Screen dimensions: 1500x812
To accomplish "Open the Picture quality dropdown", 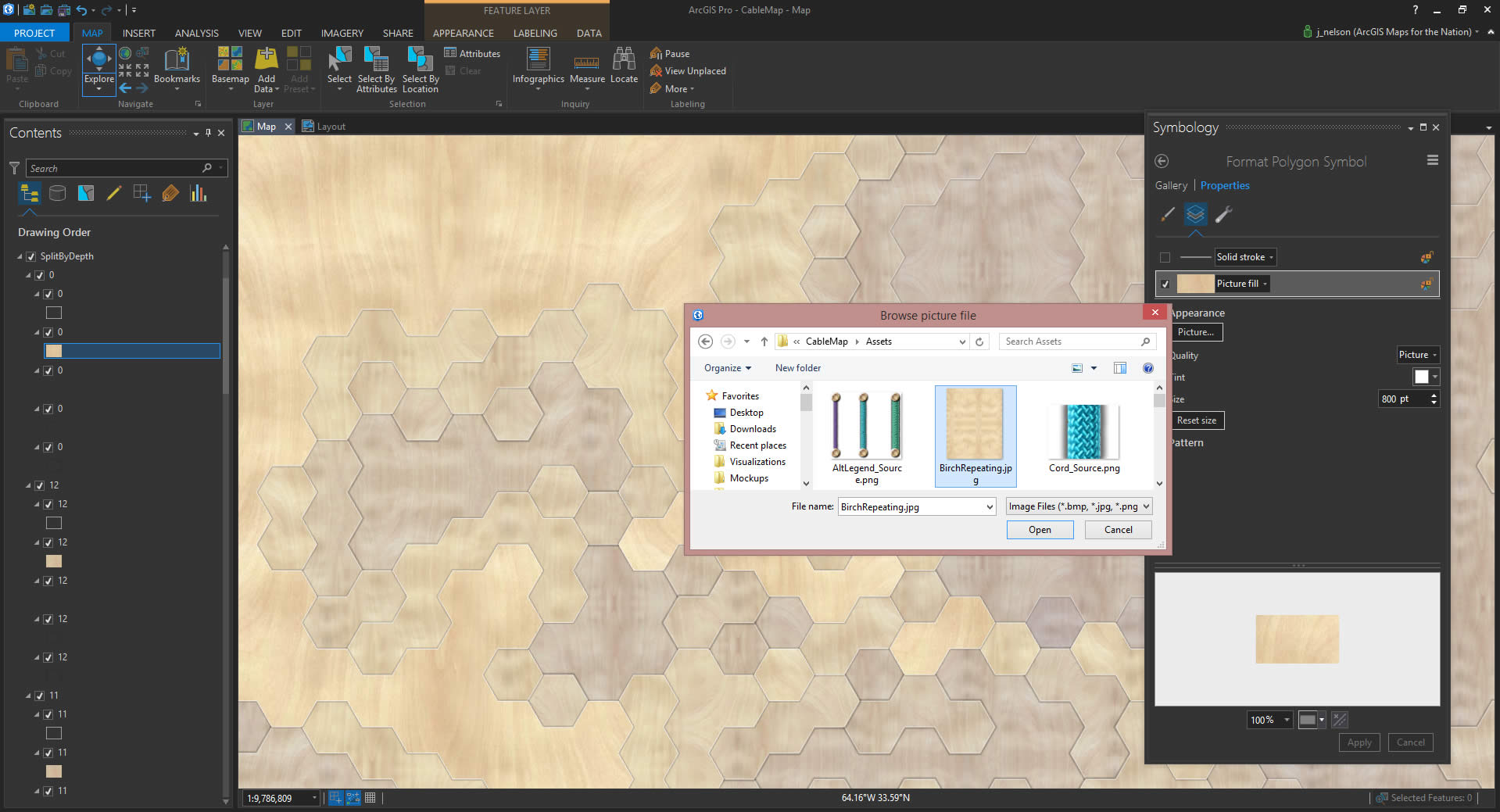I will pyautogui.click(x=1417, y=355).
